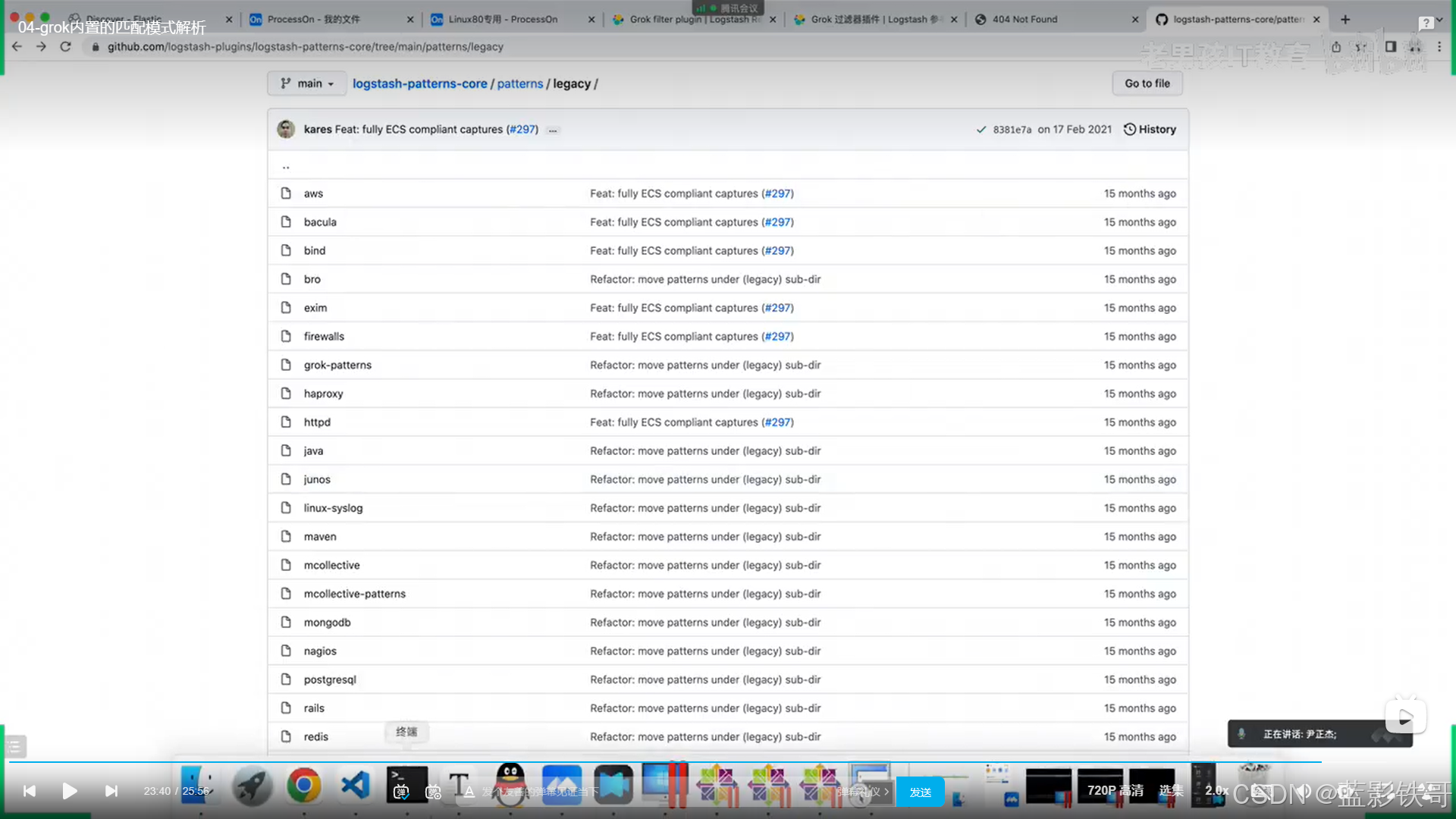Go up via the parent directory dots

click(286, 167)
